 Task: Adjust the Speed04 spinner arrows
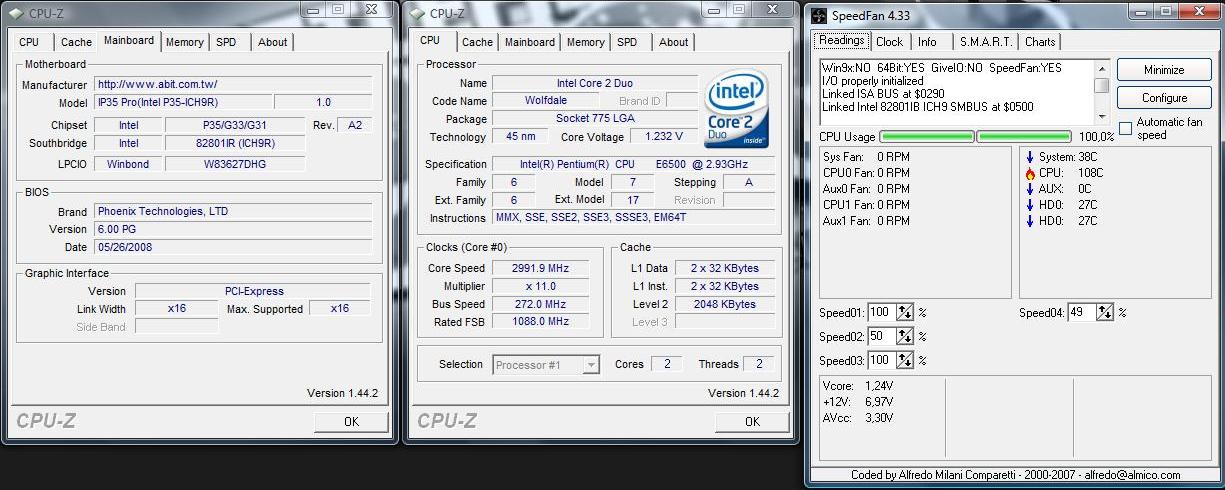[x=1105, y=312]
